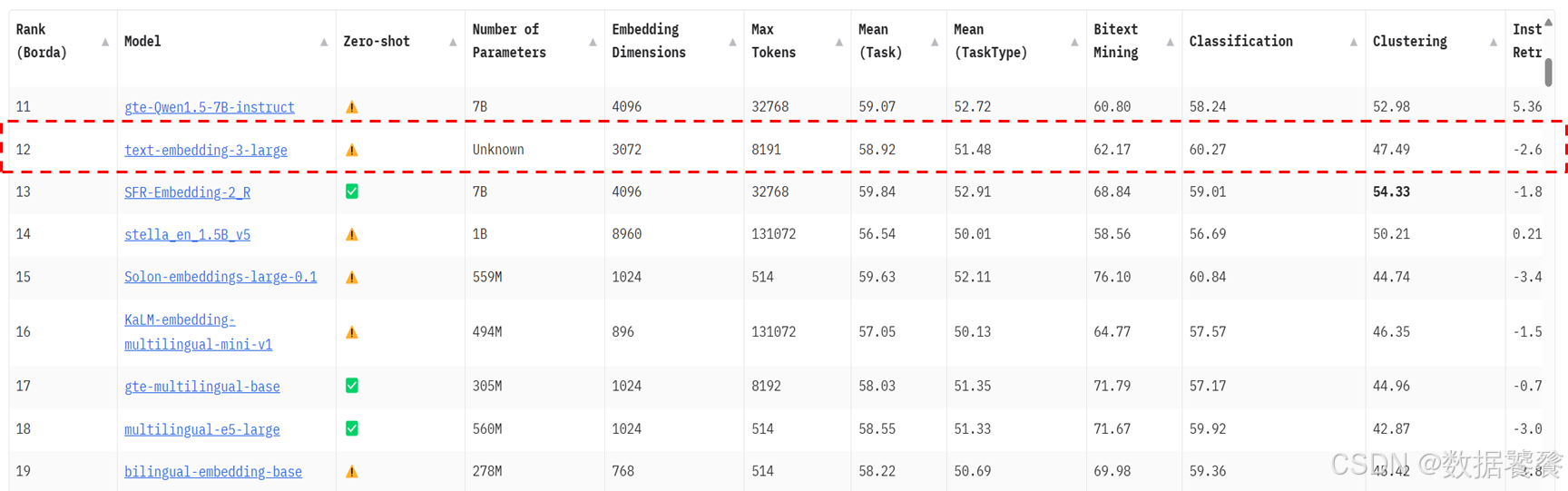Click the Zero-shot column header
This screenshot has width=1568, height=491.
(377, 42)
